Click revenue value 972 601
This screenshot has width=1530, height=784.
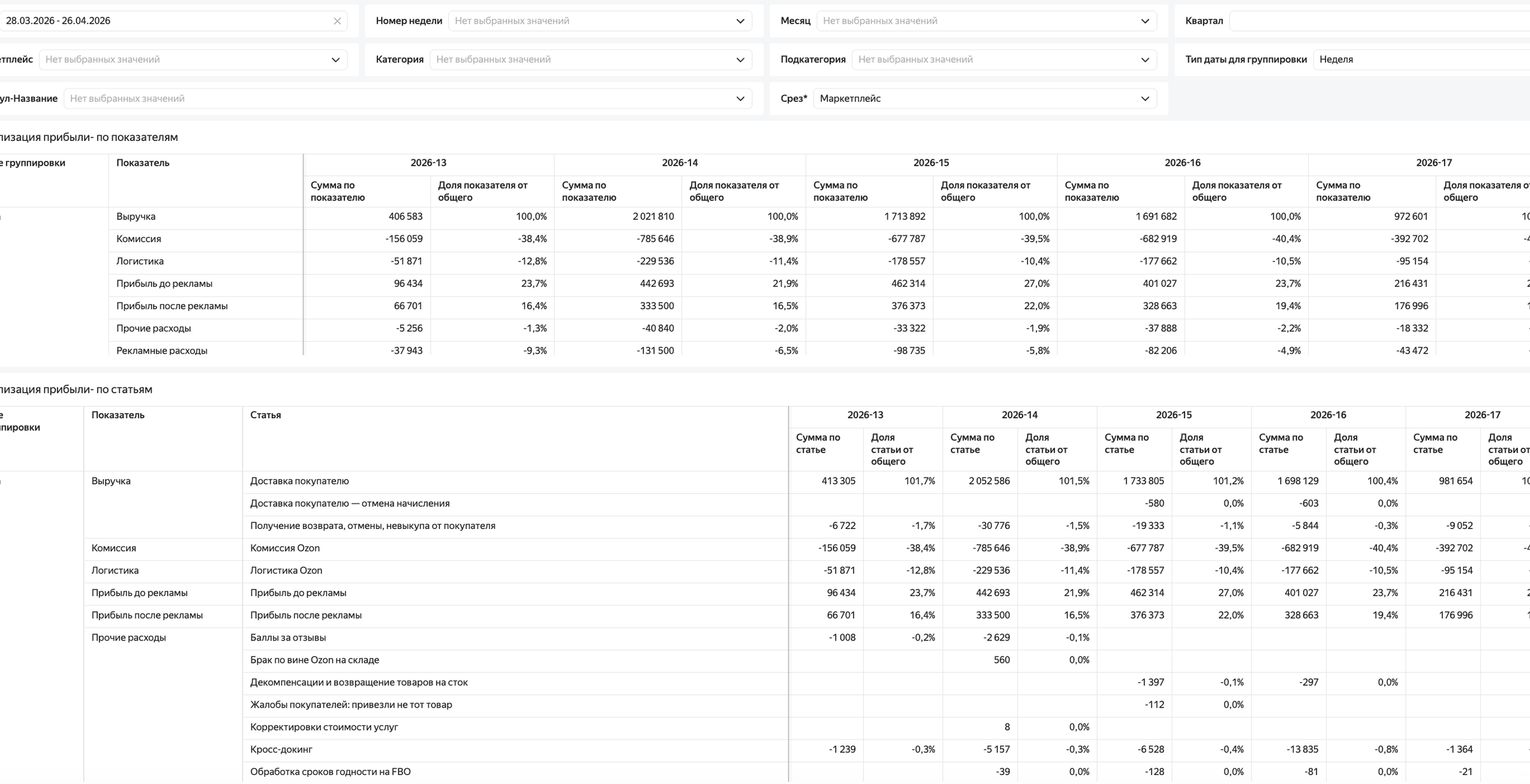(x=1411, y=217)
